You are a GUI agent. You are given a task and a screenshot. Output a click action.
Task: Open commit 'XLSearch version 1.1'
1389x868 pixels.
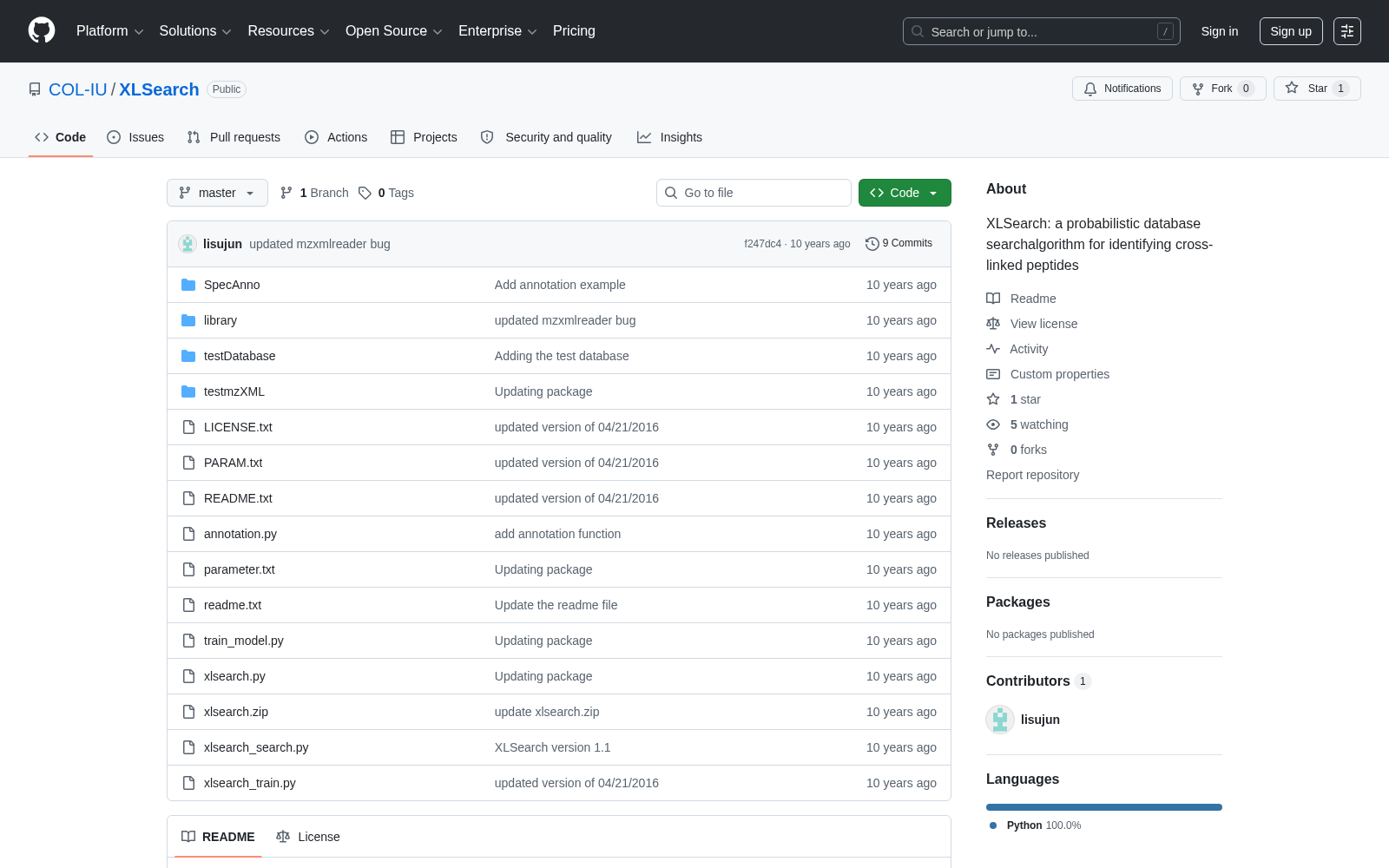click(553, 747)
